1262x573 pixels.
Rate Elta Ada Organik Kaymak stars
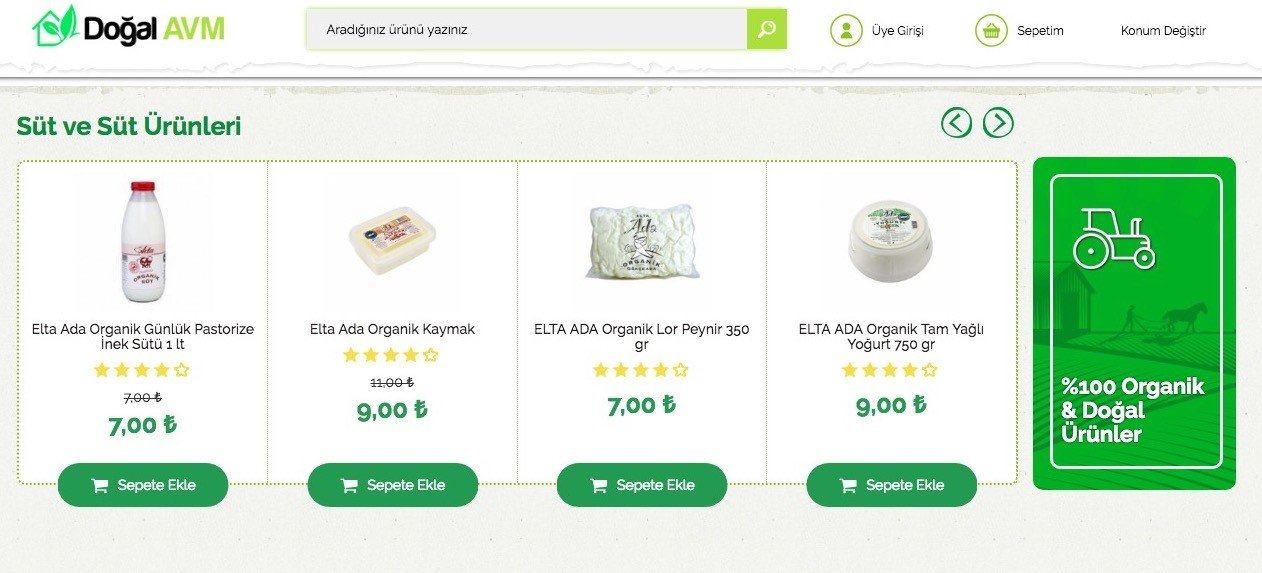point(391,355)
